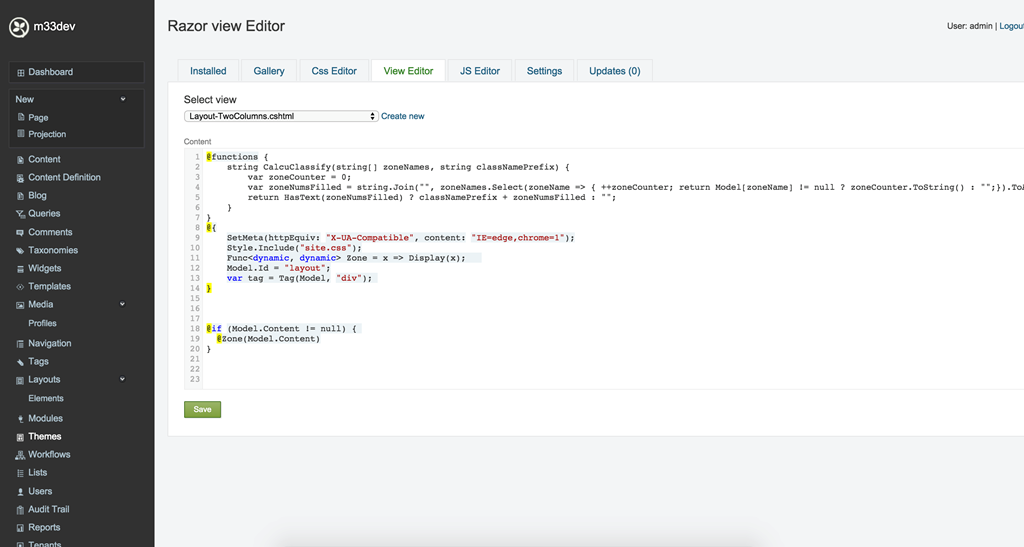Click the Dashboard icon in sidebar
The image size is (1024, 547).
pos(21,73)
